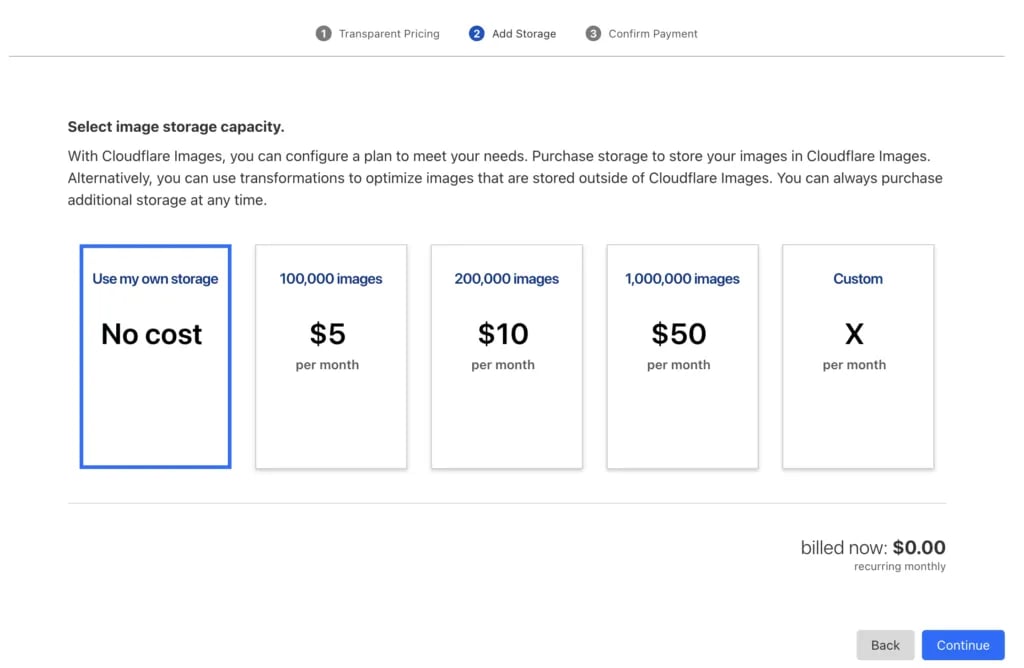Image resolution: width=1024 pixels, height=668 pixels.
Task: Choose the 200,000 images $10 plan
Action: 507,357
